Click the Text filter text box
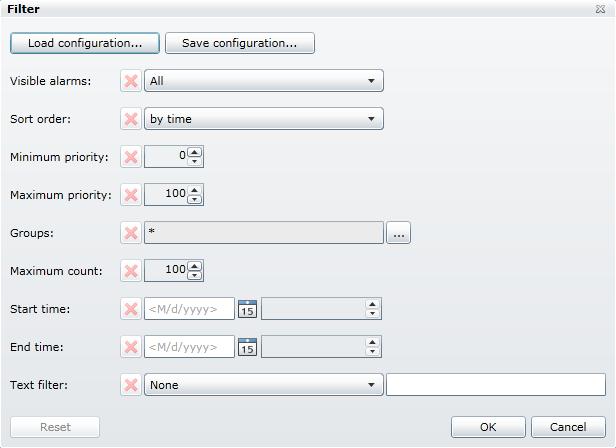This screenshot has height=448, width=616. click(x=496, y=385)
